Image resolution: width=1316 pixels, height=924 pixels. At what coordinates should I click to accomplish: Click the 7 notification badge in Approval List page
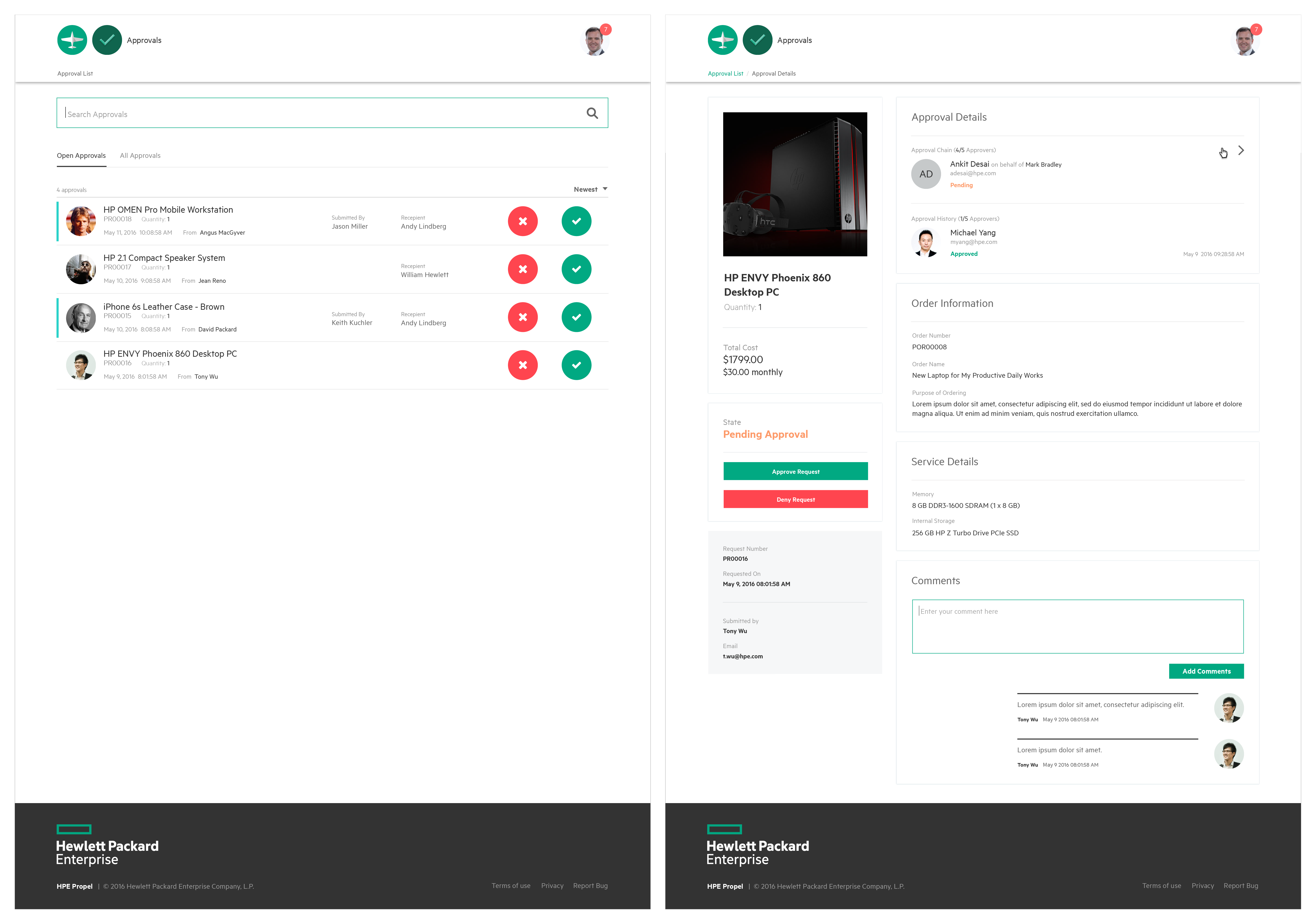click(x=606, y=29)
